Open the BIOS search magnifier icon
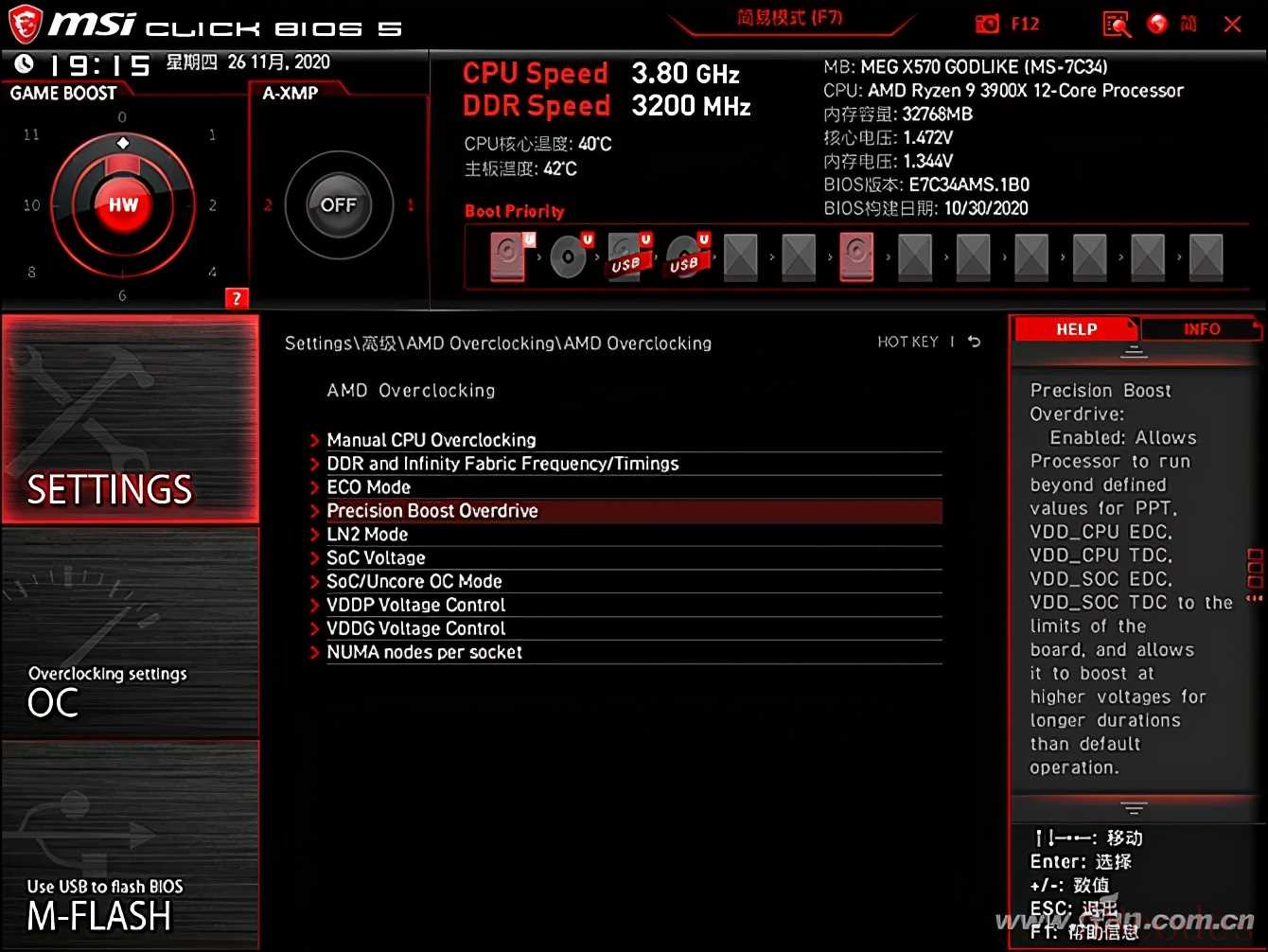The height and width of the screenshot is (952, 1268). click(x=1117, y=25)
